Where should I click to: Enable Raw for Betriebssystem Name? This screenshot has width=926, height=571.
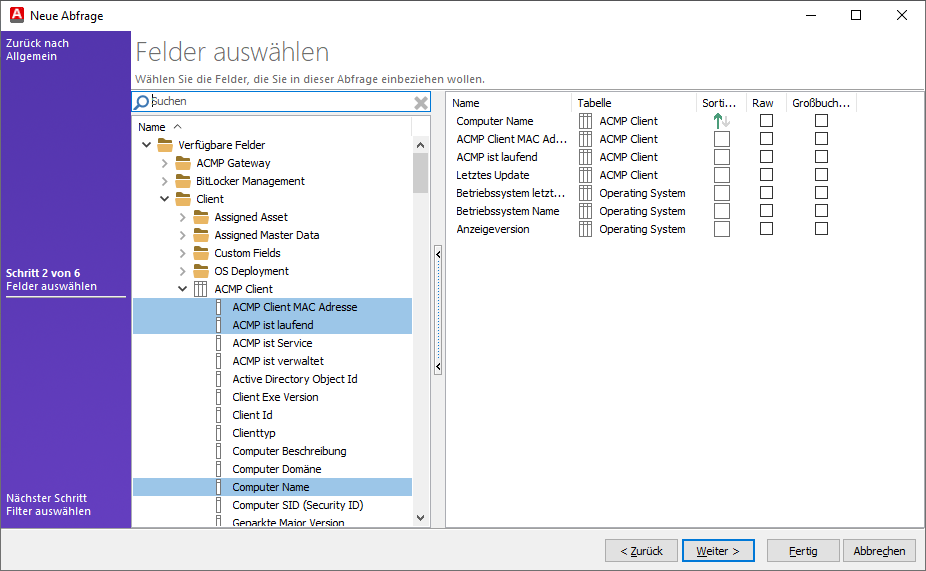tap(767, 211)
